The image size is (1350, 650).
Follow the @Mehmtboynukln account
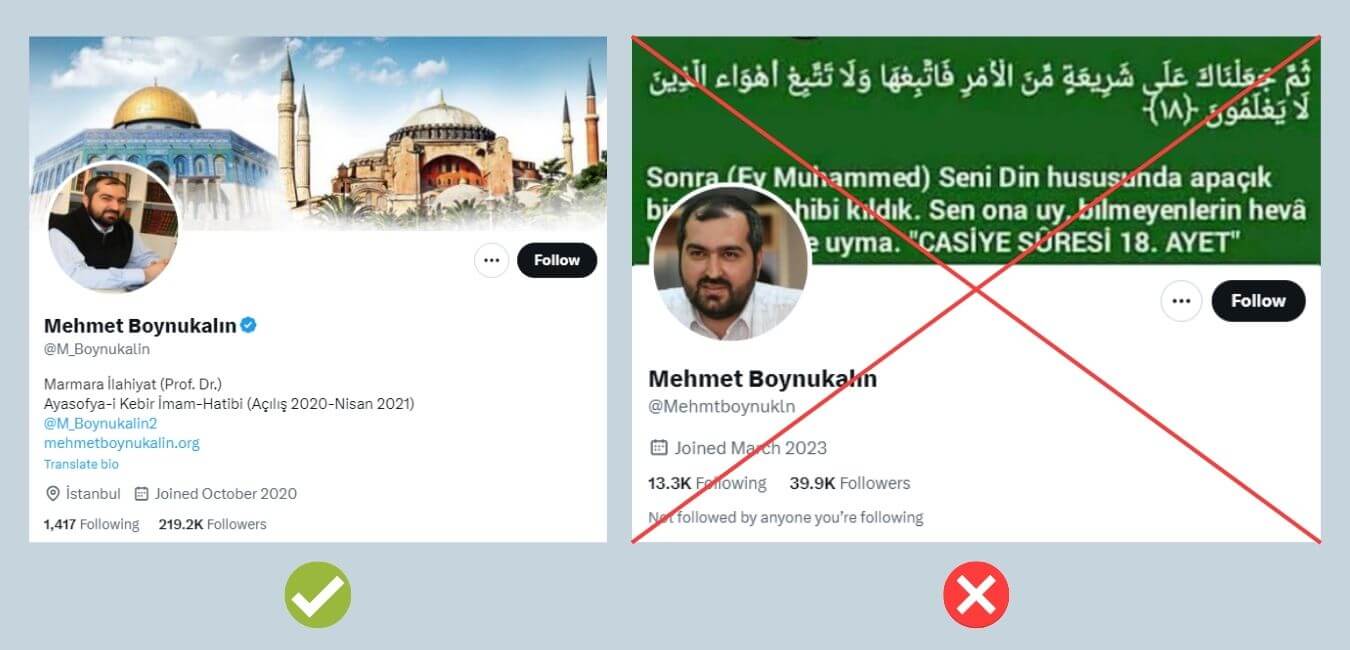[x=1258, y=301]
